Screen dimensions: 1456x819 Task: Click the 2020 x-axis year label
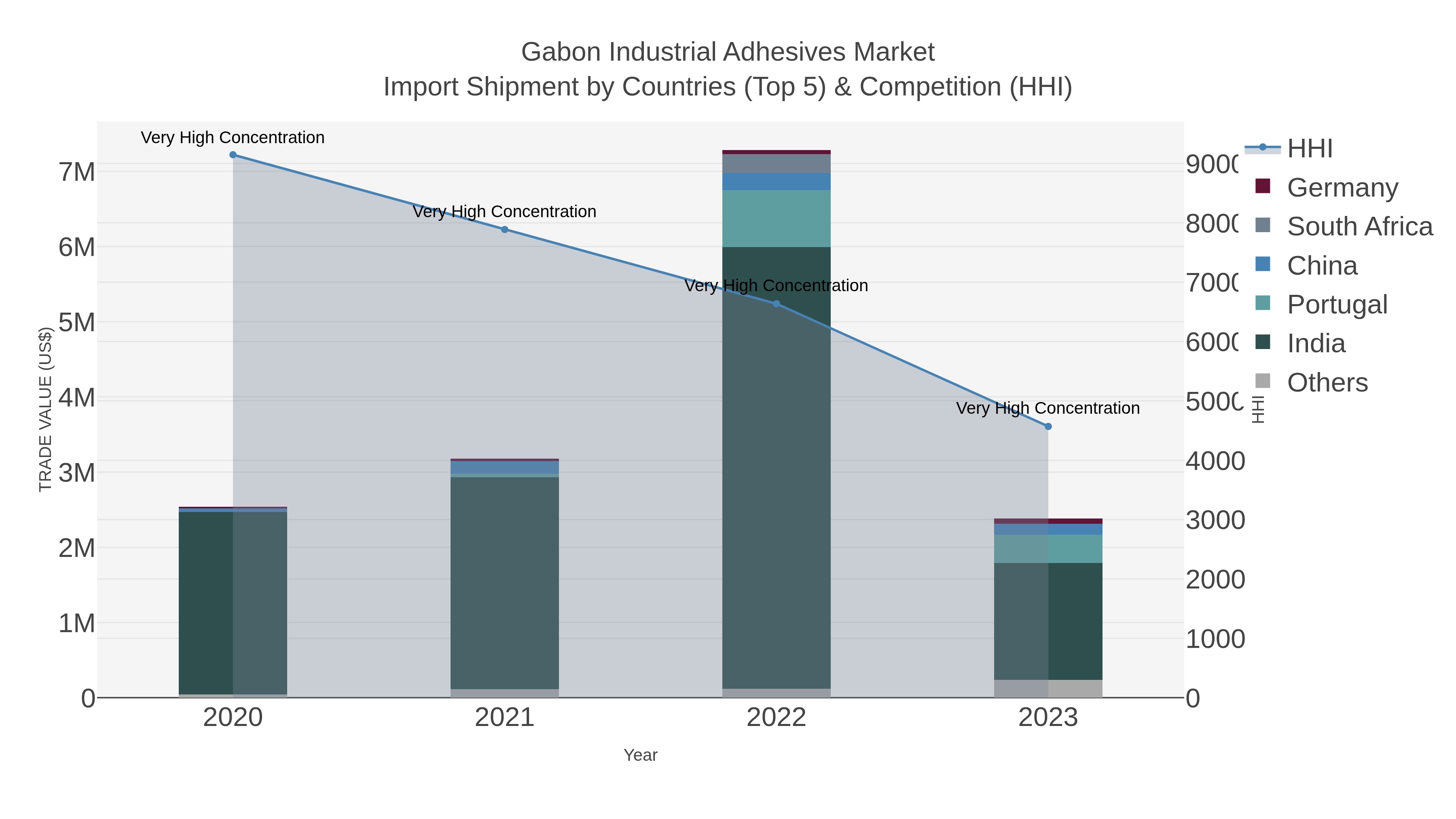coord(233,718)
